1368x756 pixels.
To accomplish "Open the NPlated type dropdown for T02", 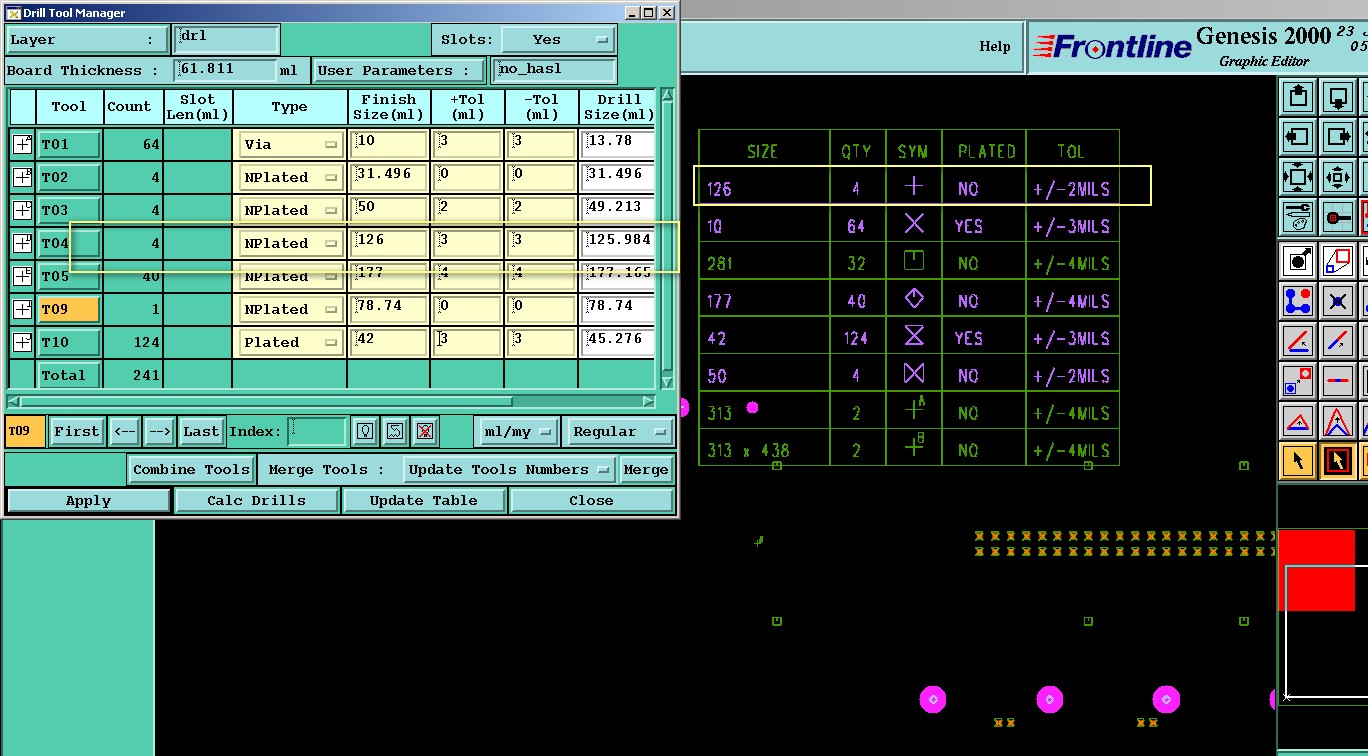I will 290,177.
